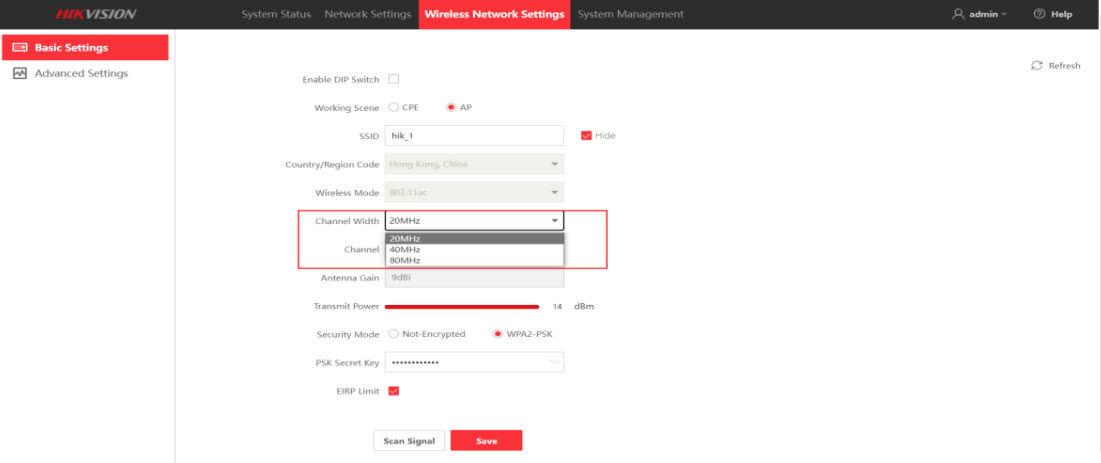Click the Refresh icon
Image resolution: width=1101 pixels, height=463 pixels.
tap(1037, 66)
